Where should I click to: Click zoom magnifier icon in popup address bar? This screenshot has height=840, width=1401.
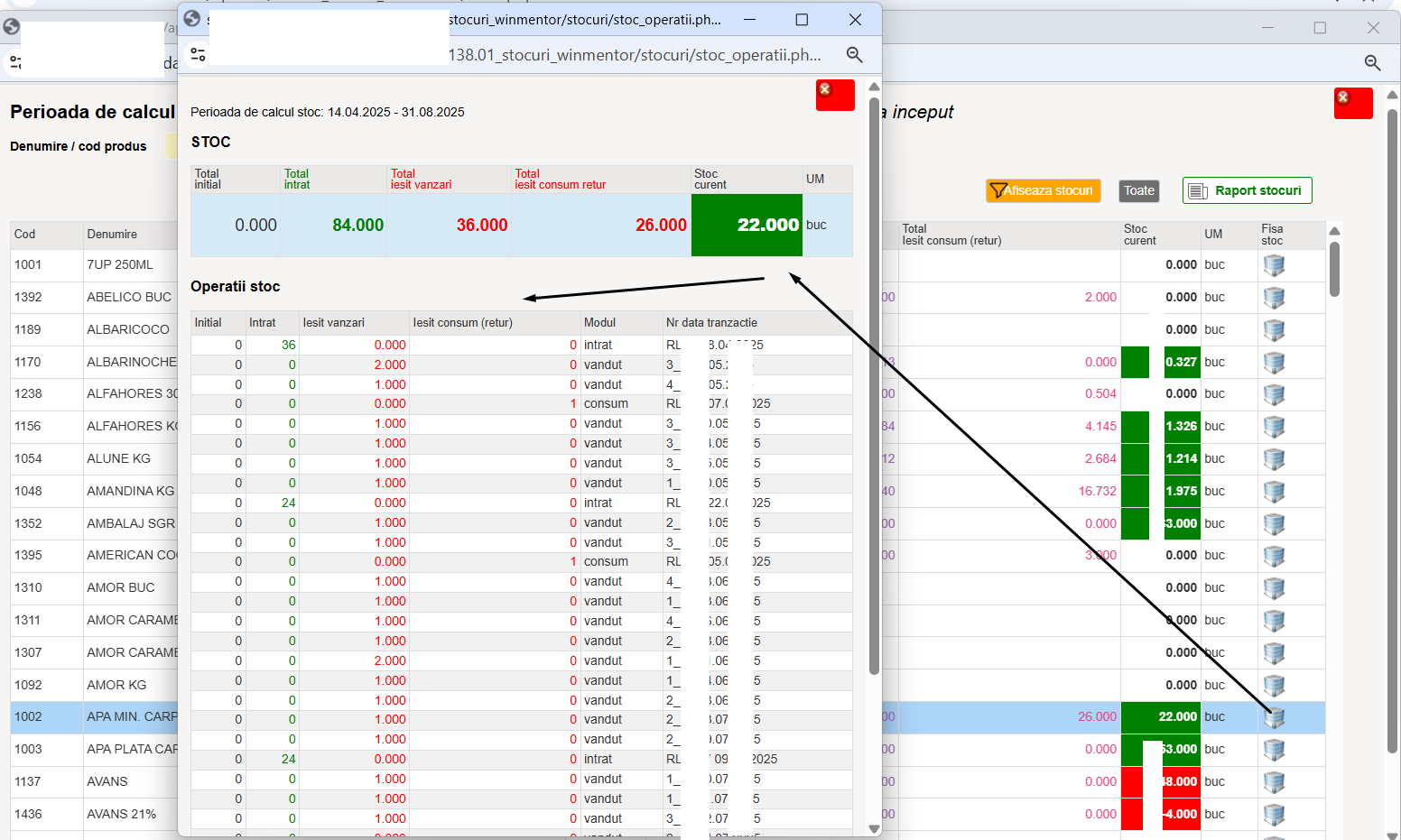(854, 55)
